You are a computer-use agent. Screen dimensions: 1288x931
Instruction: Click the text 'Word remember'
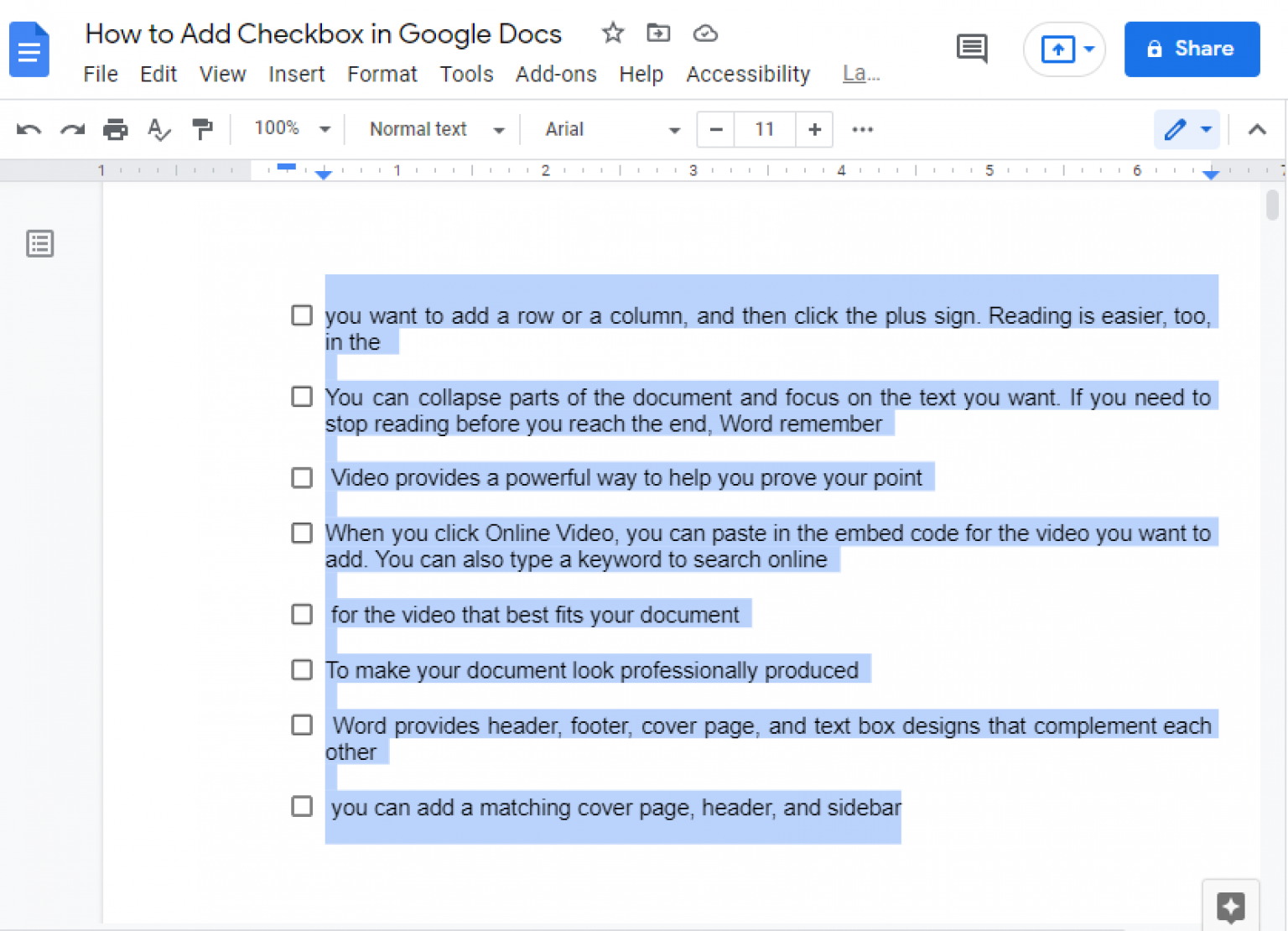(801, 424)
